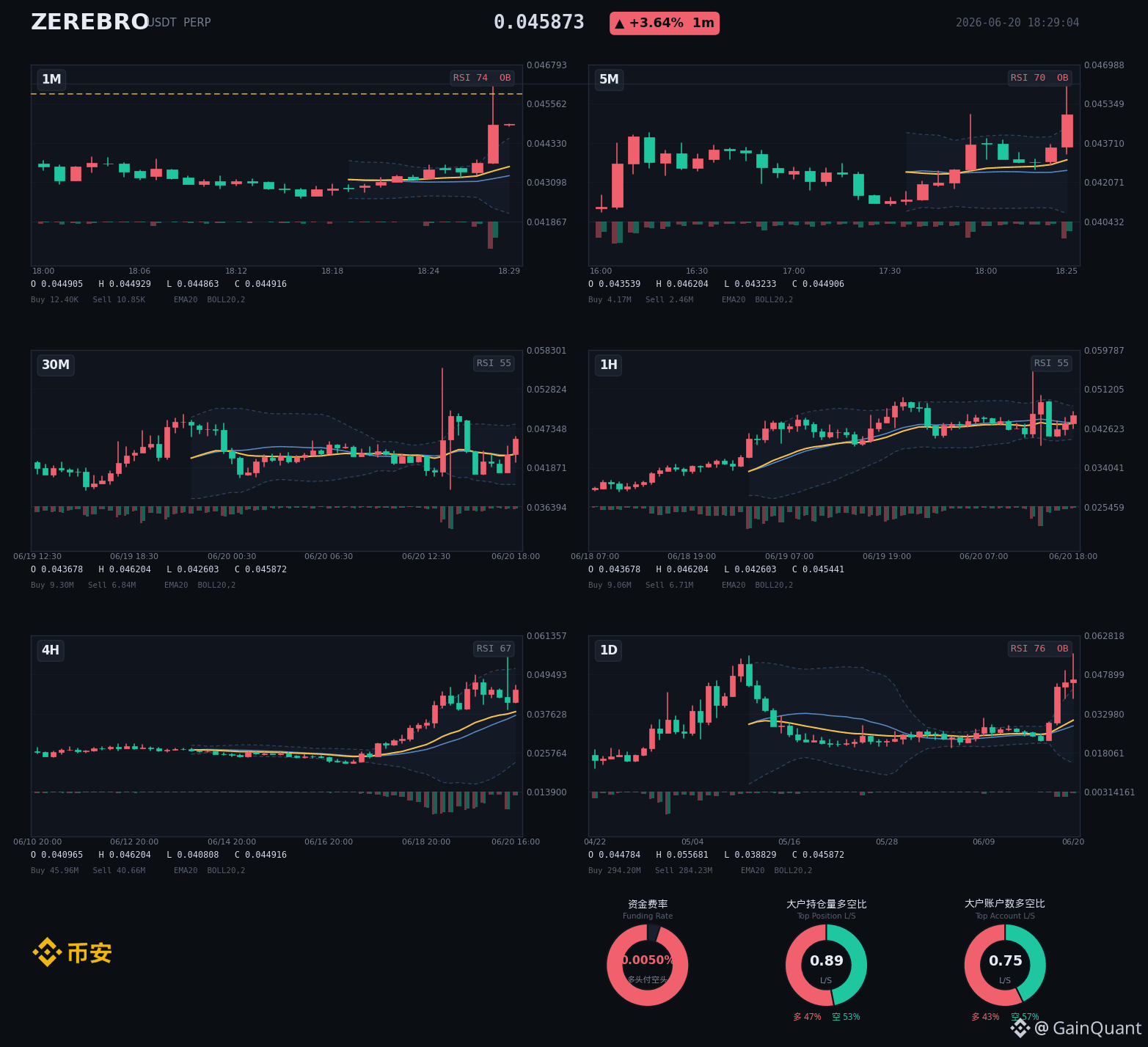Click Sell 6.84M under the 30M chart
The width and height of the screenshot is (1148, 1047).
coord(111,585)
